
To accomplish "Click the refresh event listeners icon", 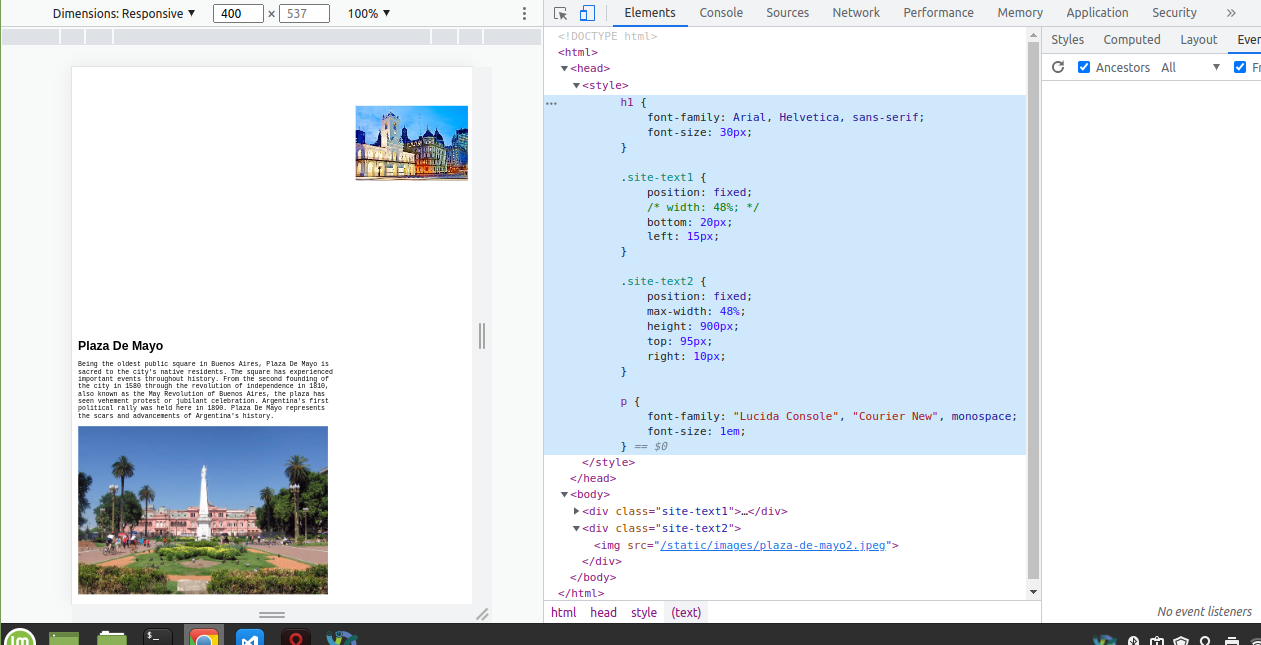I will pos(1057,67).
